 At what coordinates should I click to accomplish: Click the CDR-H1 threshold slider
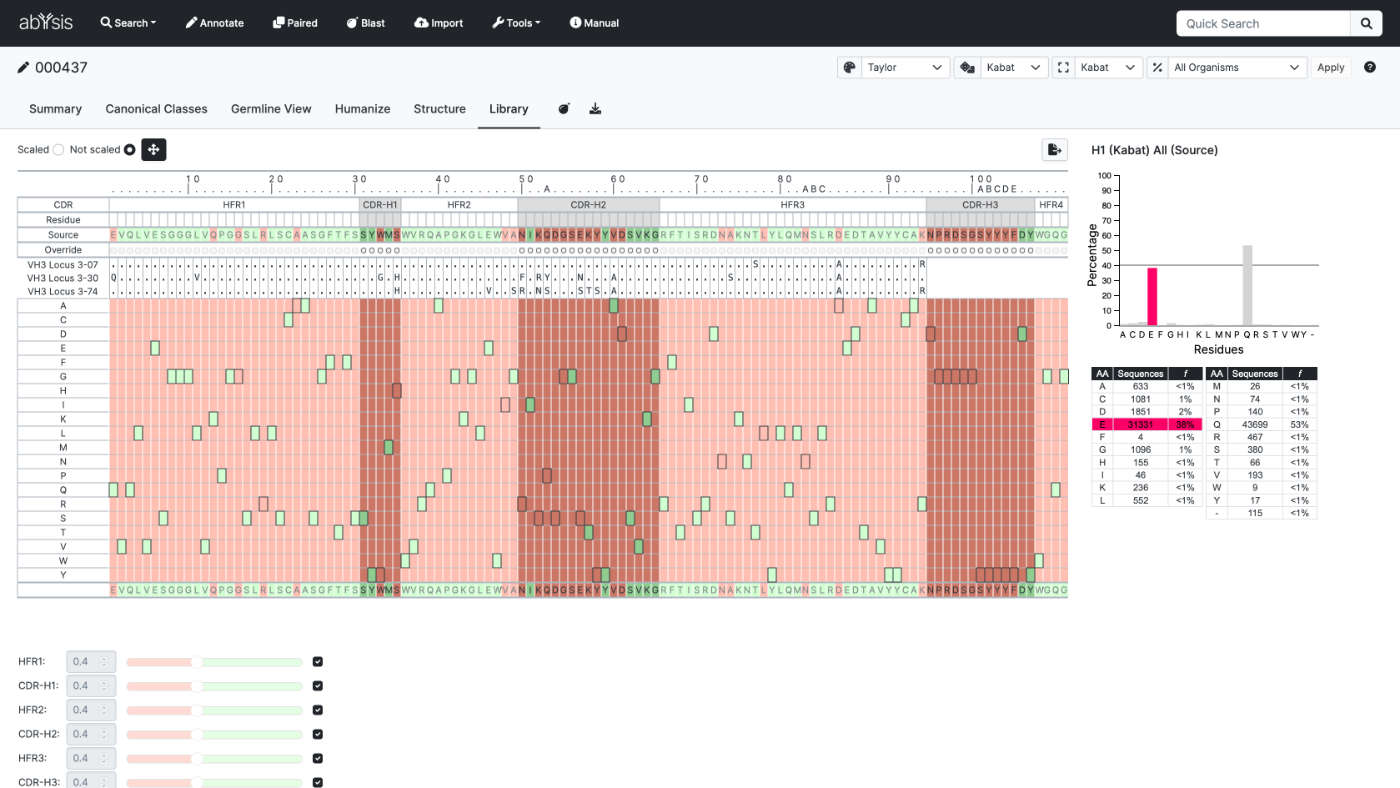click(214, 686)
